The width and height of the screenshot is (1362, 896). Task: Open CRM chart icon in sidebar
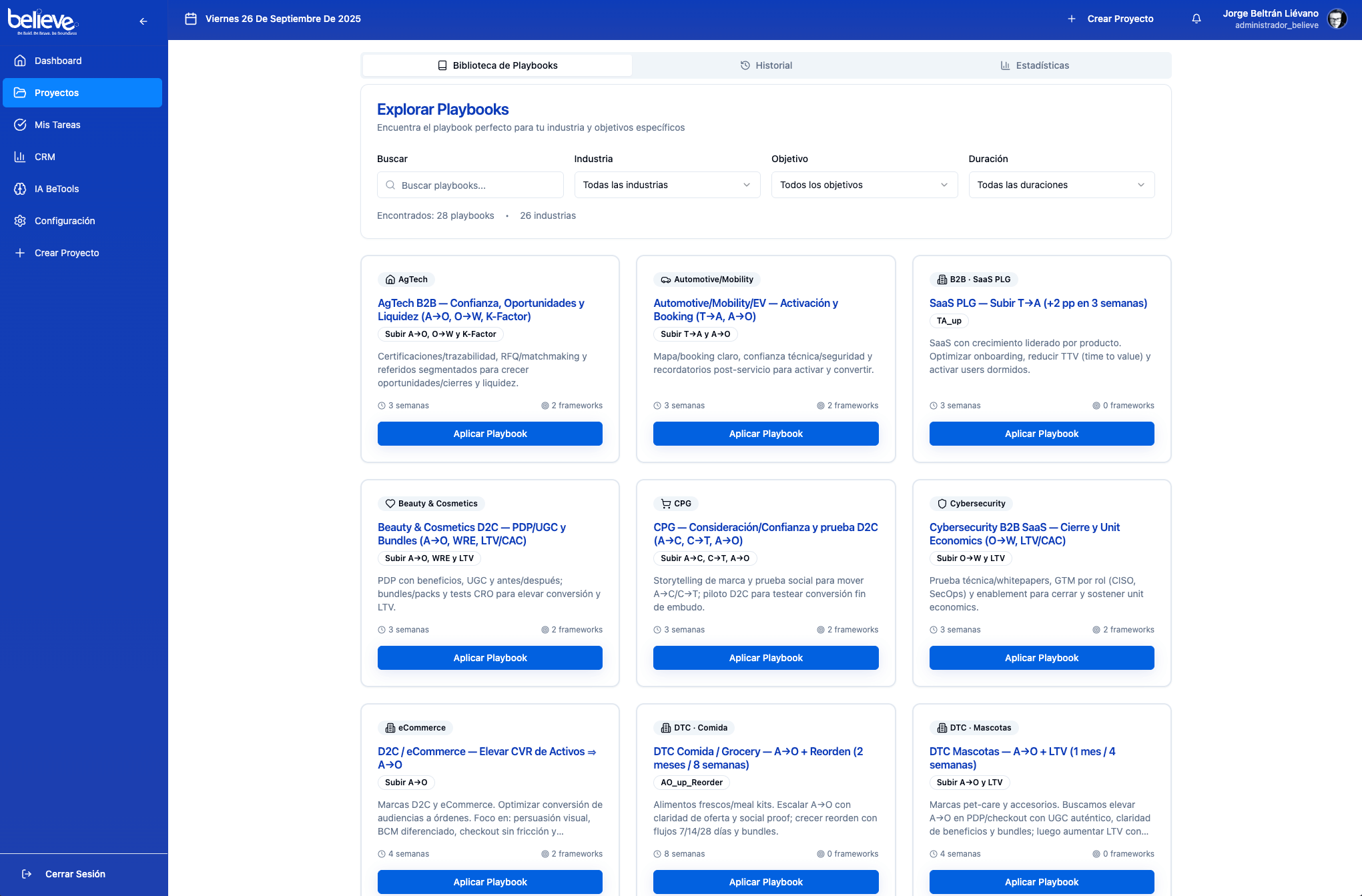click(20, 157)
